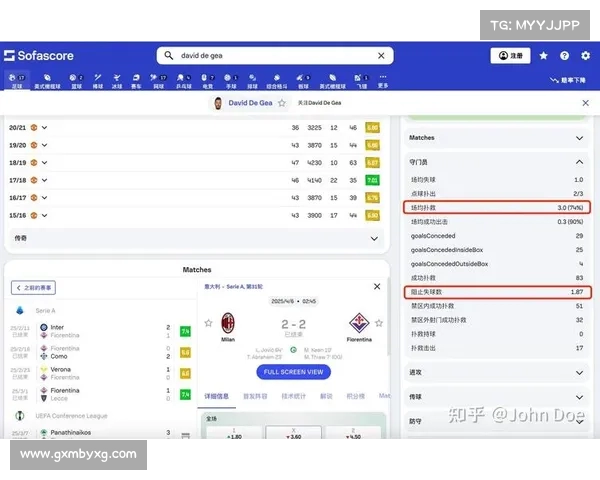Click David De Gea's player avatar

218,103
